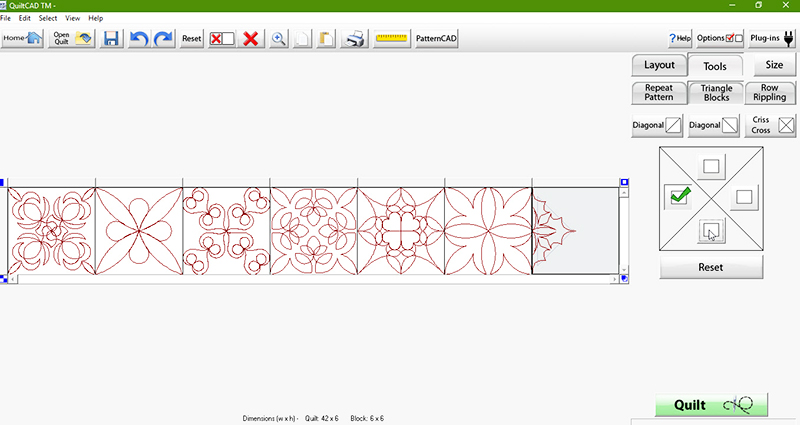
Task: Click the red X delete icon
Action: point(251,38)
